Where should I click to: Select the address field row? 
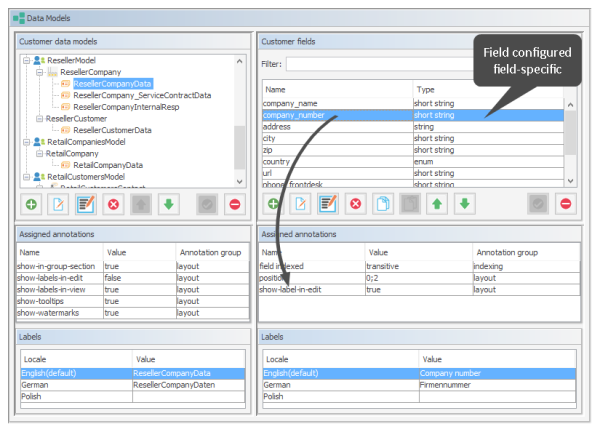(413, 127)
